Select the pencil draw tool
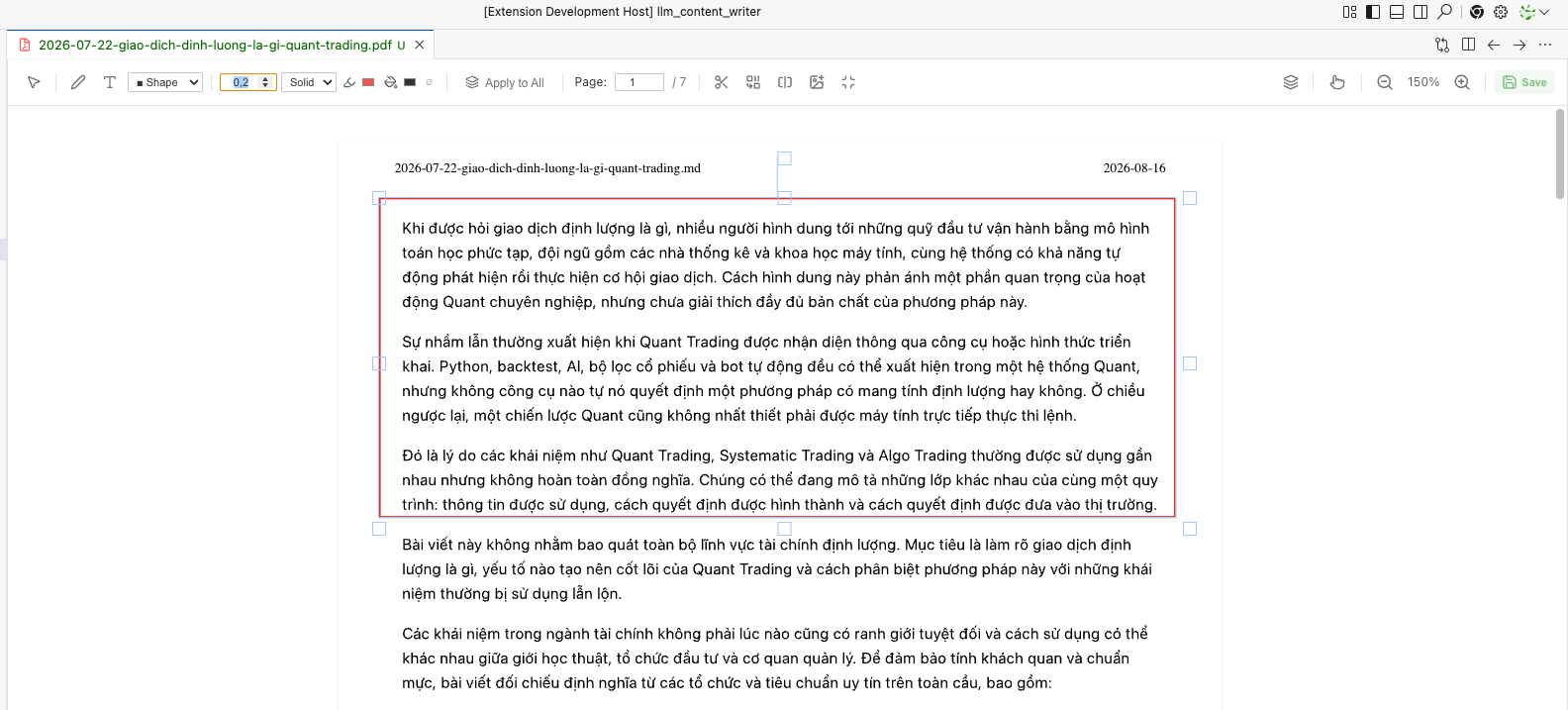 click(x=78, y=82)
